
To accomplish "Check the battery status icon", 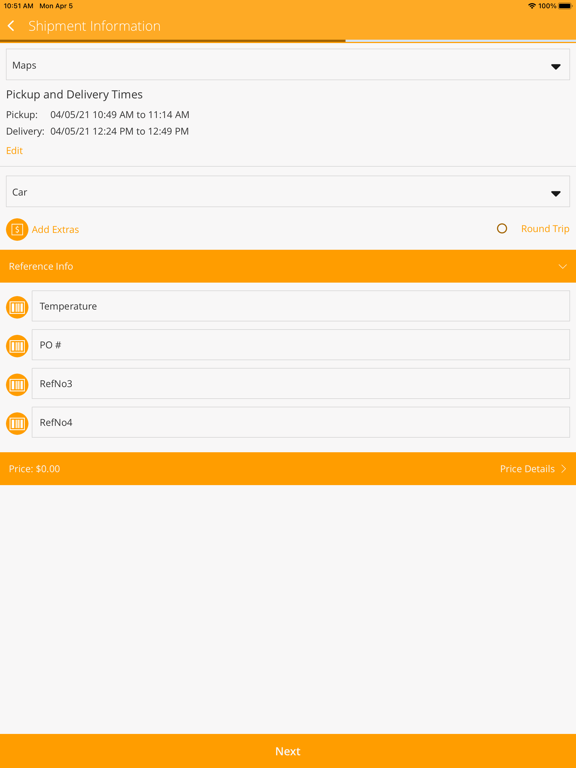I will [x=565, y=6].
